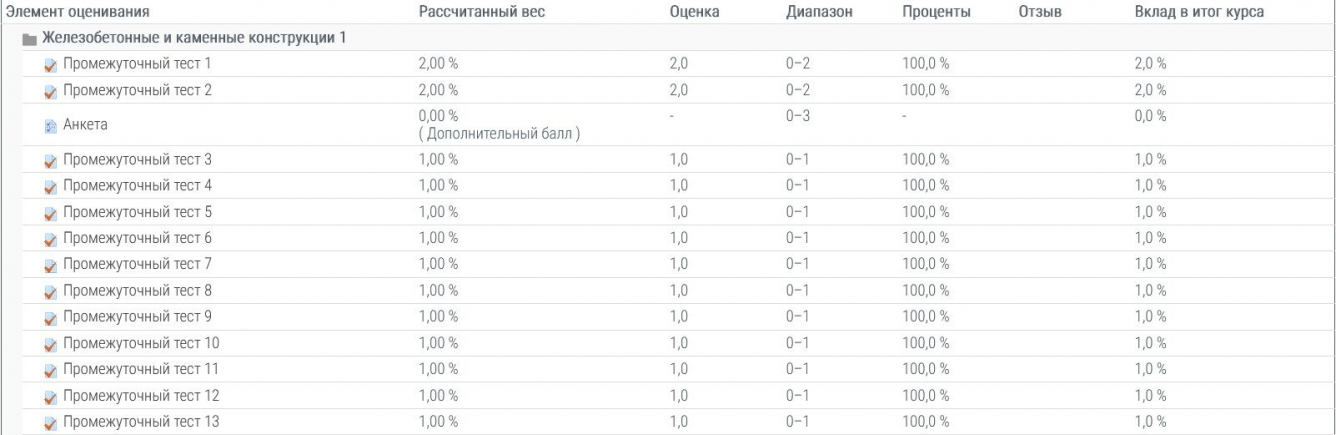
Task: Select the Железобетонные и каменные конструкции 1 category
Action: pos(194,39)
